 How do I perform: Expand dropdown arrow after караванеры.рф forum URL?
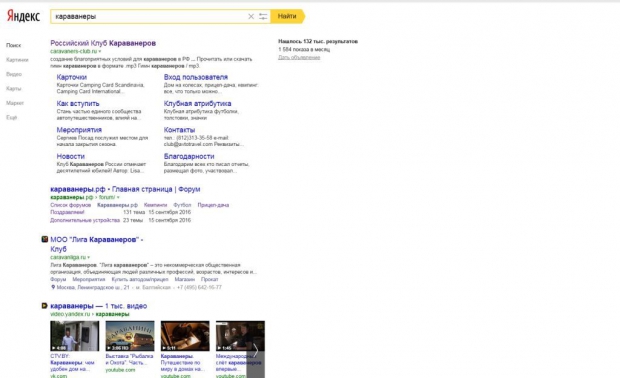point(118,197)
